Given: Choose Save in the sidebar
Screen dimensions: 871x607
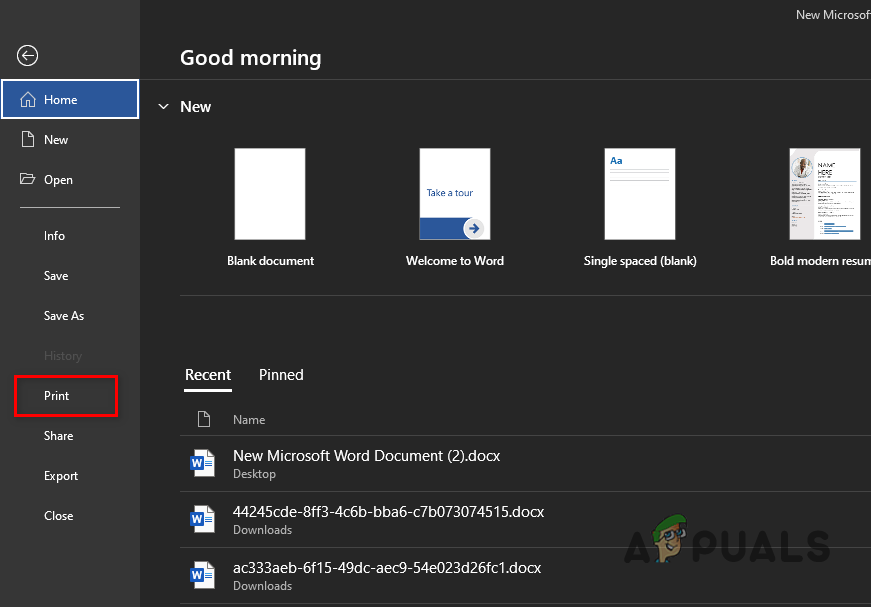Looking at the screenshot, I should point(56,276).
